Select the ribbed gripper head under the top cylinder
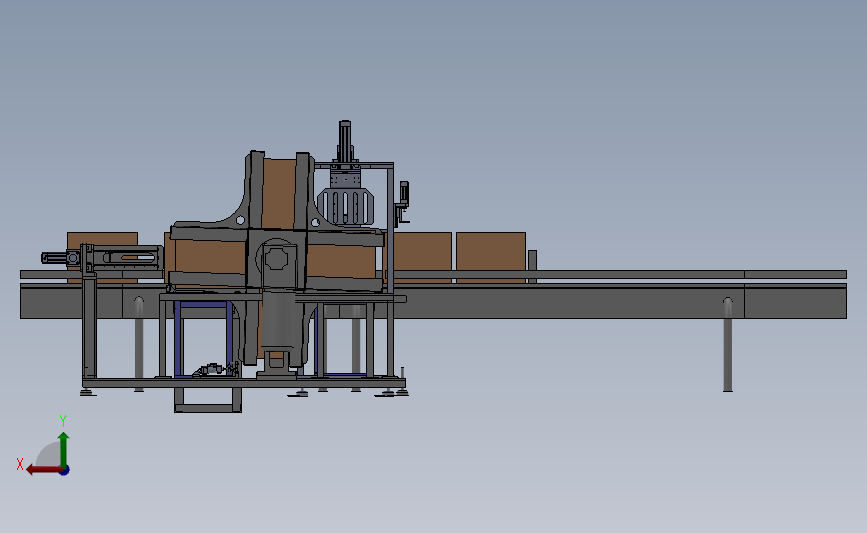The width and height of the screenshot is (867, 533). point(346,206)
